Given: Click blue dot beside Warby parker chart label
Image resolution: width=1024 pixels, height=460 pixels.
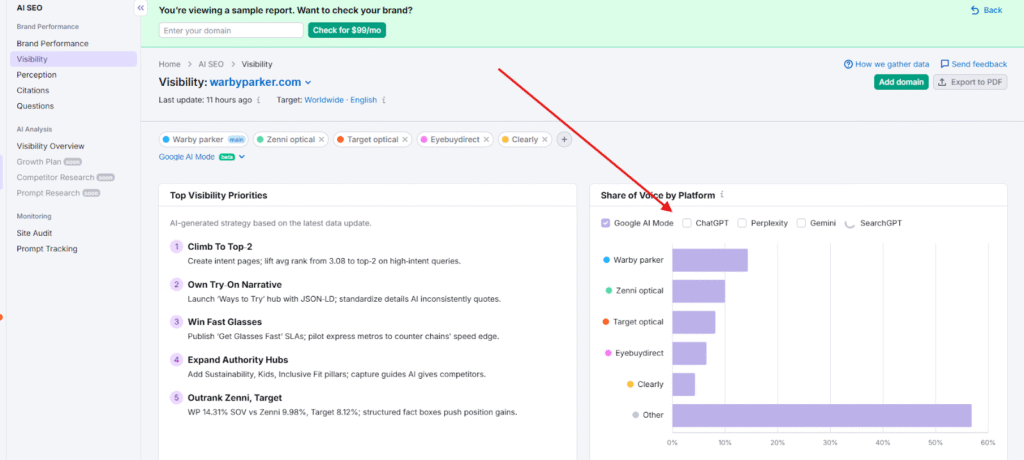Looking at the screenshot, I should click(x=607, y=260).
